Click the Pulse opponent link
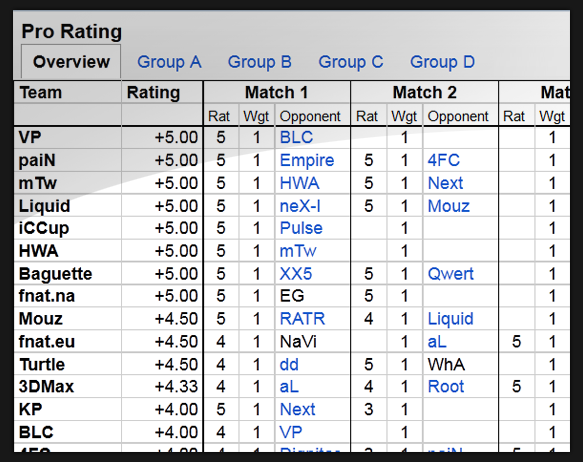 click(x=301, y=229)
